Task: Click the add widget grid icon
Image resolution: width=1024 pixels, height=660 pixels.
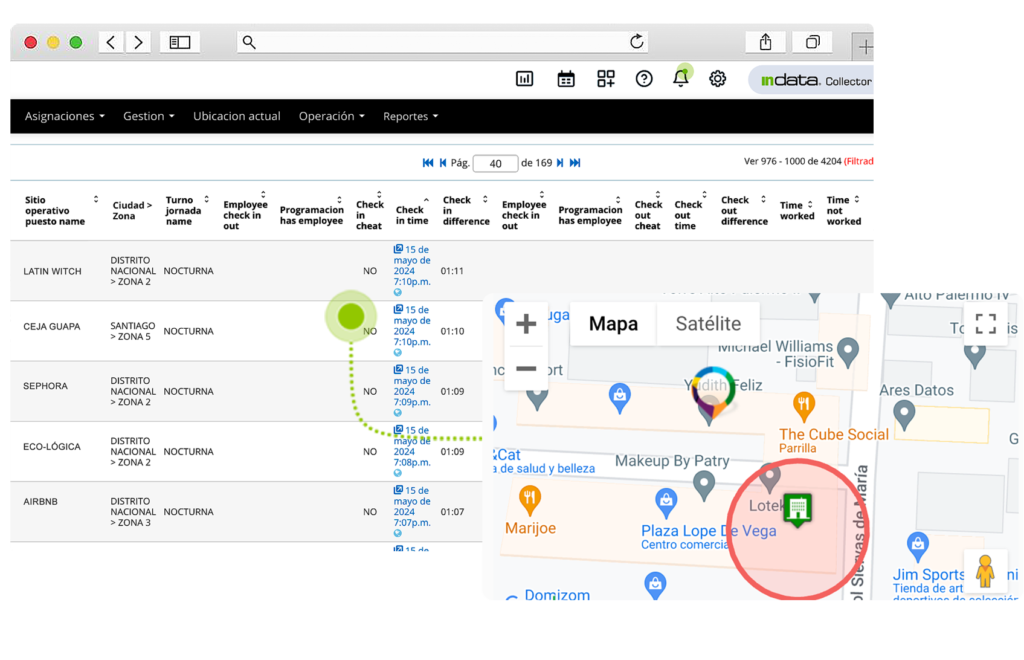Action: (x=605, y=78)
